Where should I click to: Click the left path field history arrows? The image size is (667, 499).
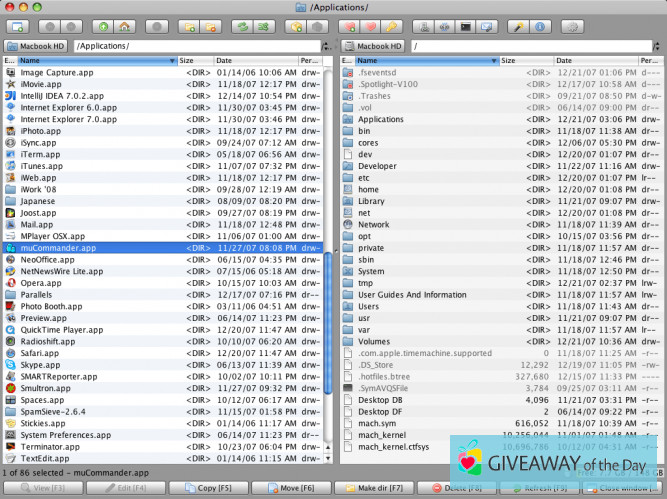pyautogui.click(x=328, y=46)
